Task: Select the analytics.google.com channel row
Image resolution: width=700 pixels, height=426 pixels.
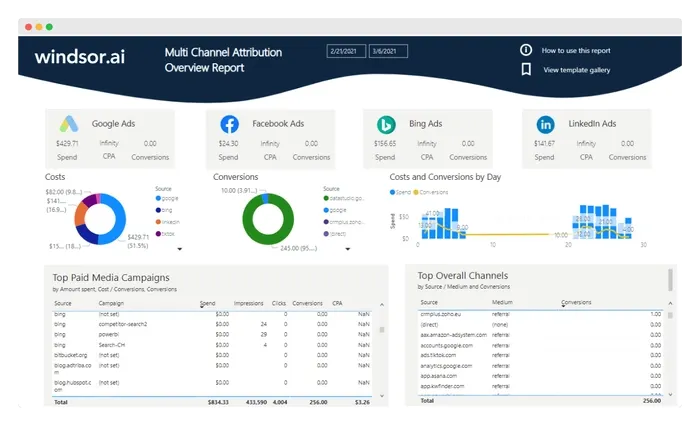Action: pyautogui.click(x=541, y=366)
